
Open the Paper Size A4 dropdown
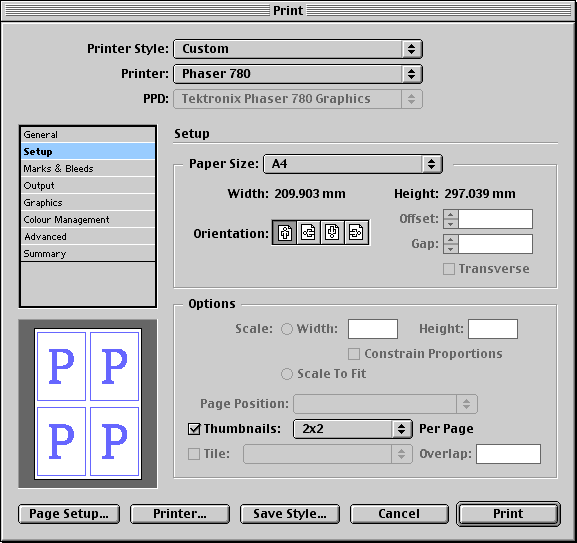pos(353,164)
